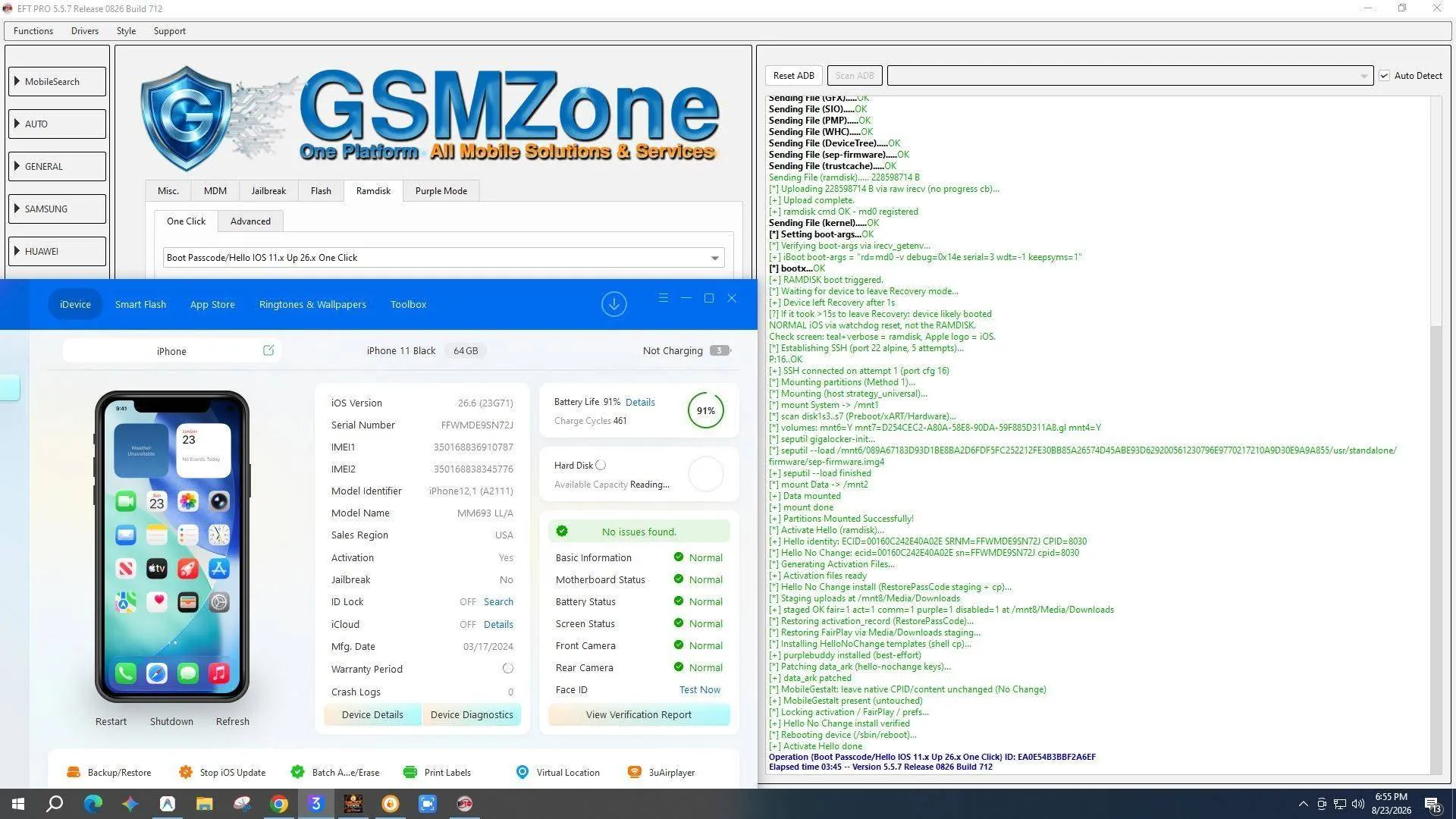The image size is (1456, 819).
Task: Open the Toolbox tab
Action: [408, 304]
